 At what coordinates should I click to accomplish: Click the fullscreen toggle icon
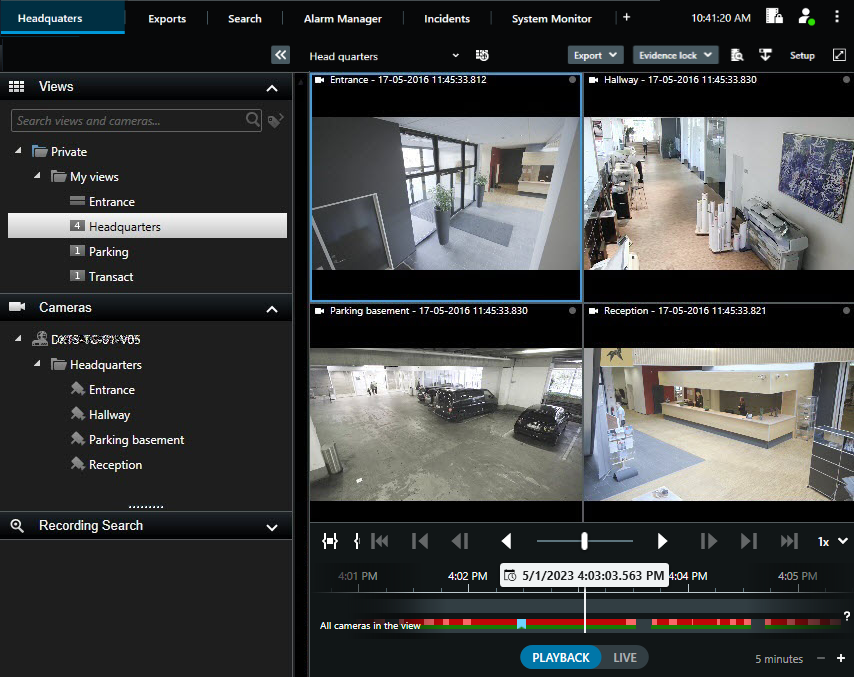(838, 55)
